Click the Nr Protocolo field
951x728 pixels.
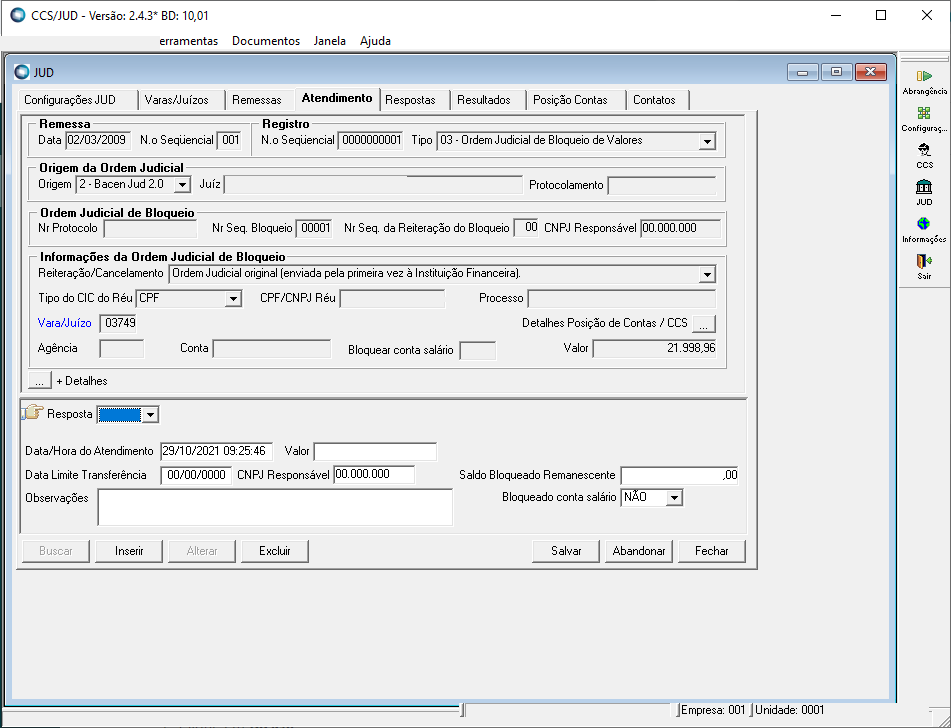(150, 229)
